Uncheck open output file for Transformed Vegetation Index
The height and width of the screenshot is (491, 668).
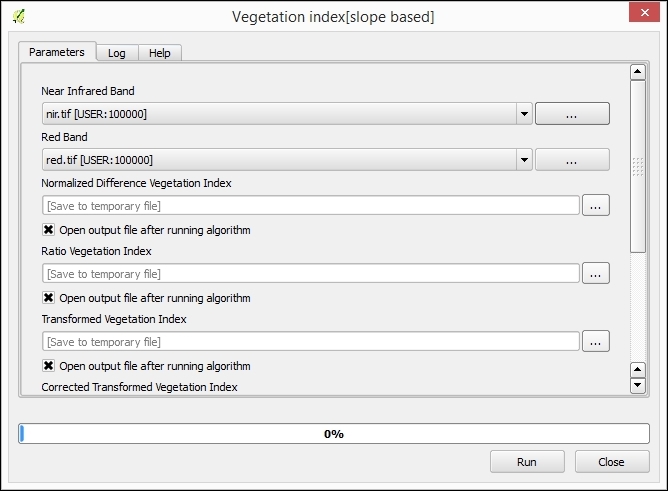(x=48, y=366)
